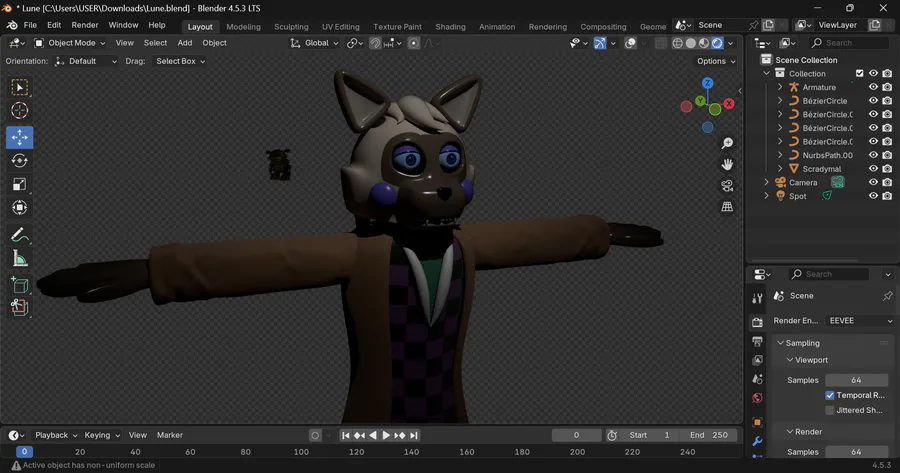This screenshot has width=900, height=473.
Task: Switch to wireframe viewport shading
Action: [677, 43]
